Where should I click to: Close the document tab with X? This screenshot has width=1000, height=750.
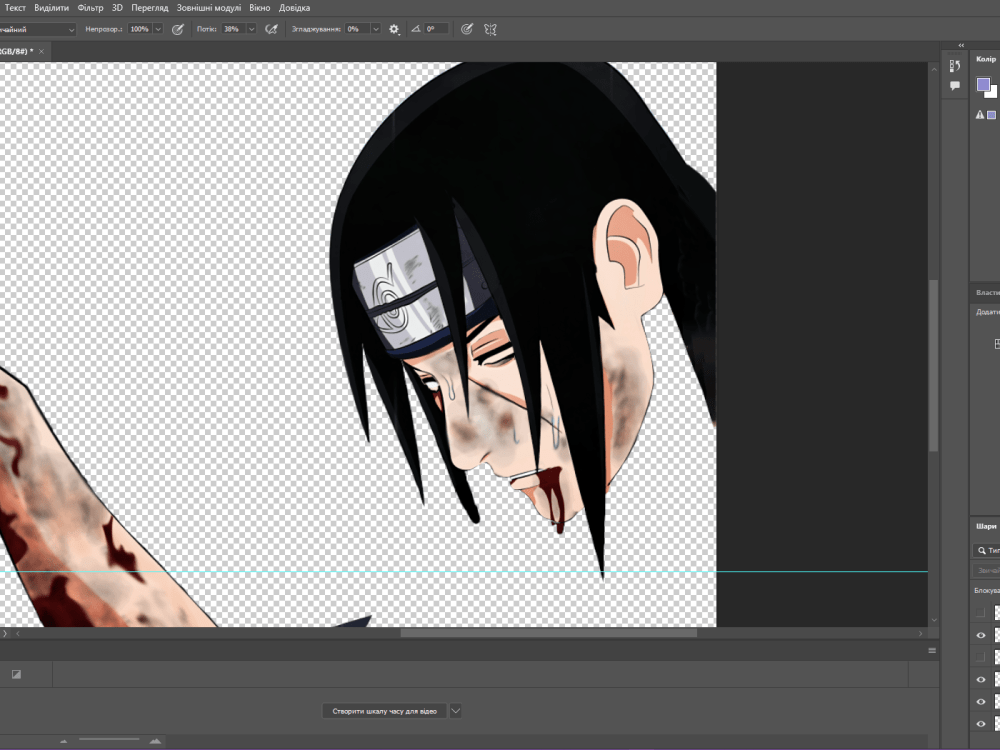click(x=41, y=51)
